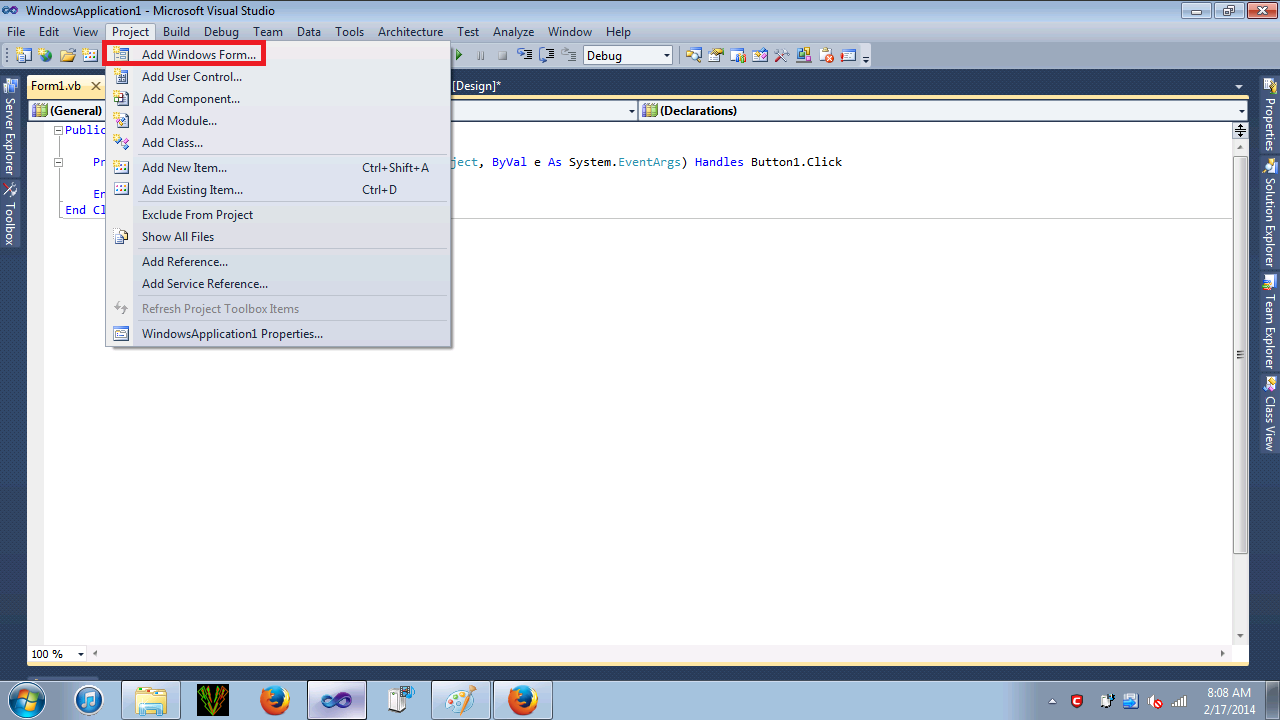Select Add Reference menu item

point(279,262)
